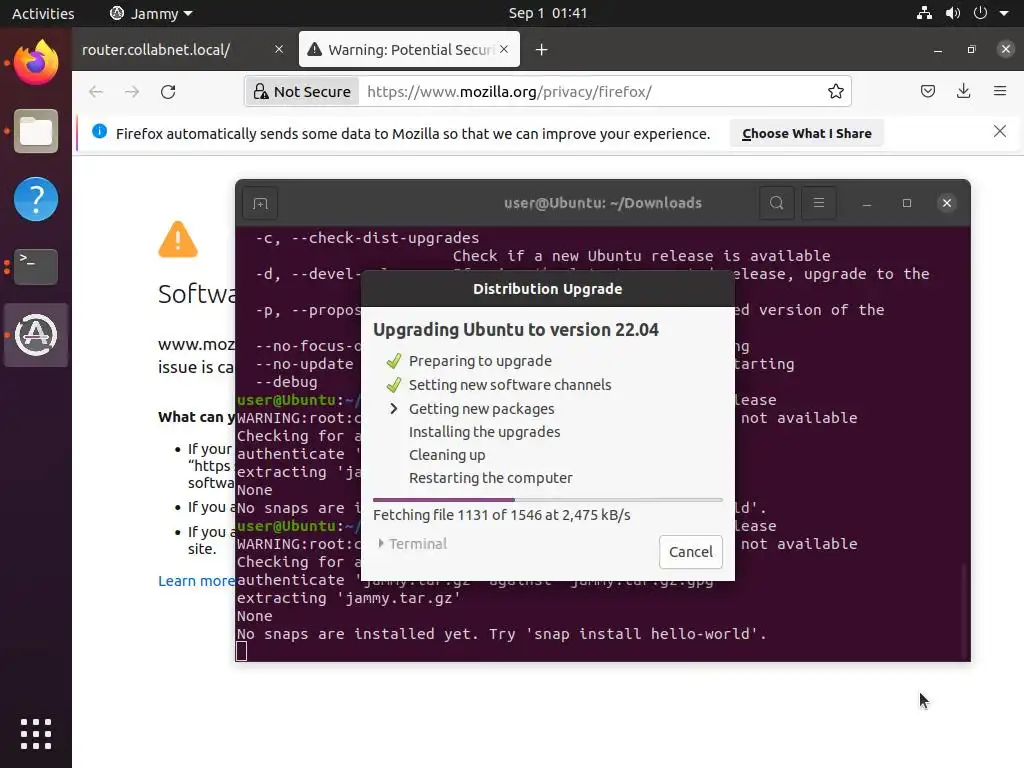The image size is (1024, 768).
Task: Click the Cleaning up step
Action: click(x=447, y=455)
